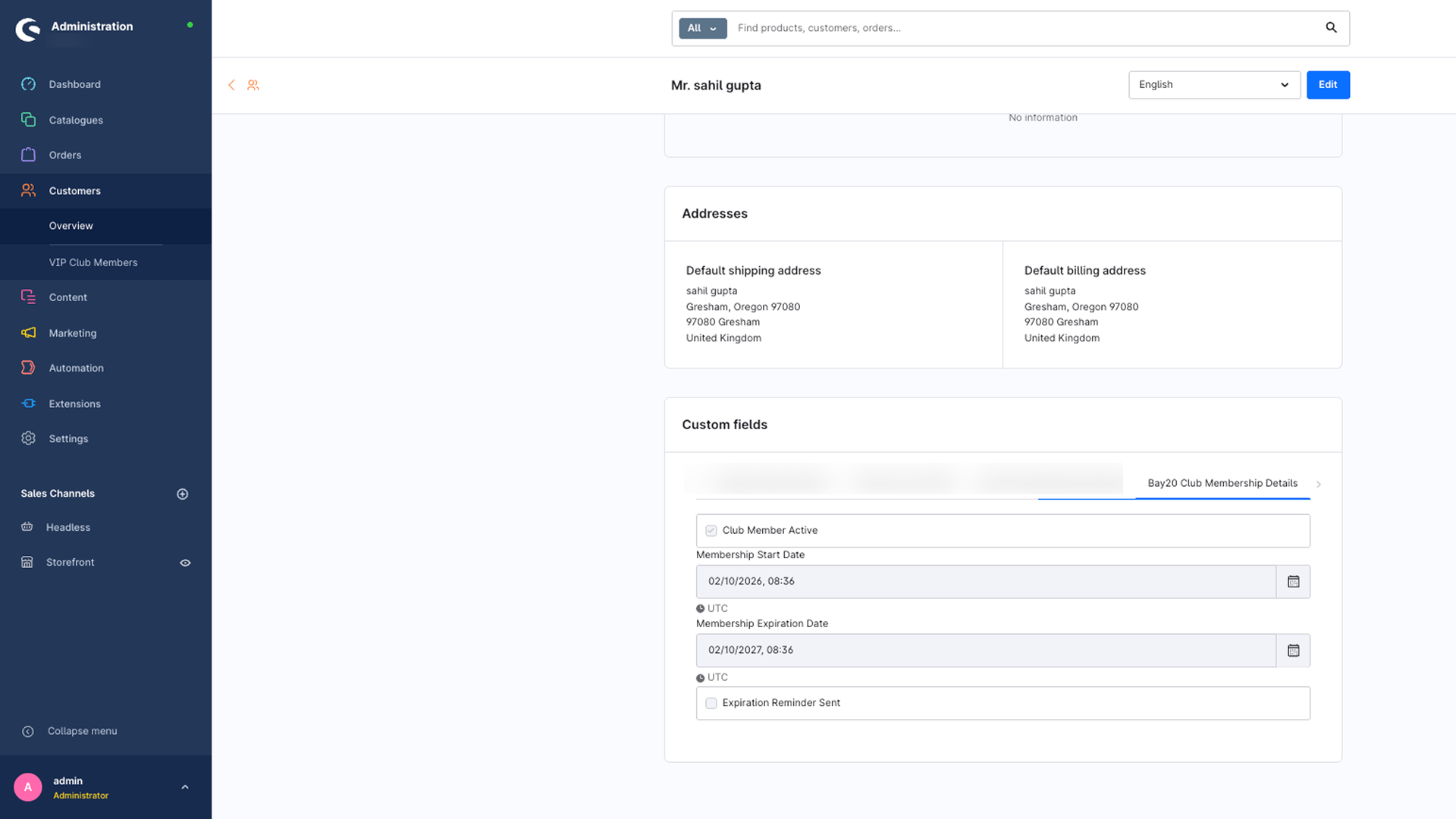Click the Shopware logo icon
1456x819 pixels.
[28, 30]
